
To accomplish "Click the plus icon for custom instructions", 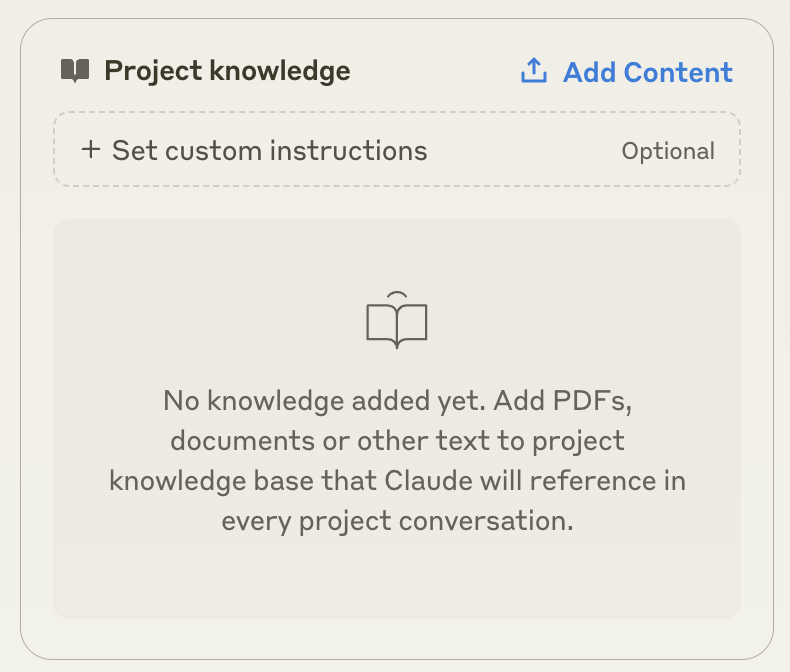I will point(91,150).
